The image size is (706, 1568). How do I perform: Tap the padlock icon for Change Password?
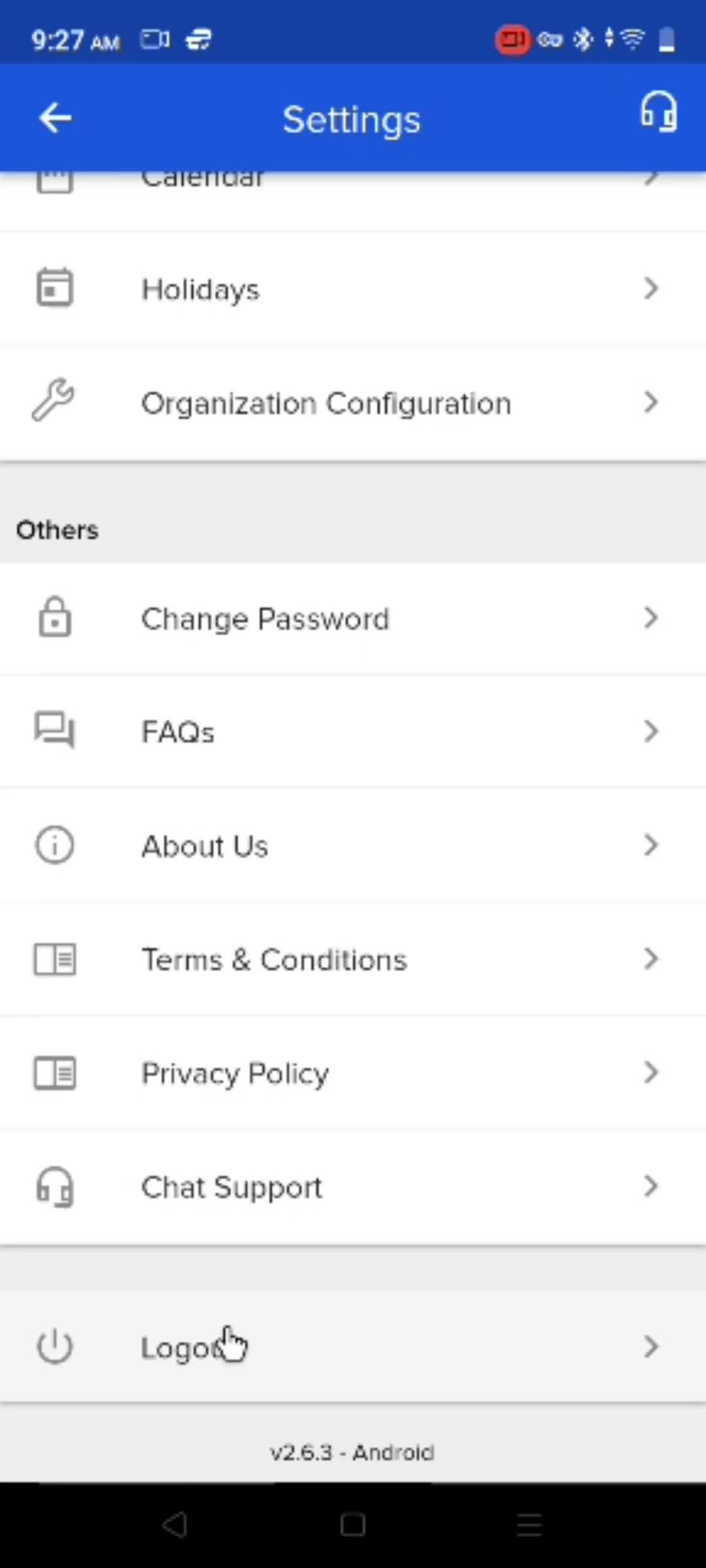click(x=55, y=616)
